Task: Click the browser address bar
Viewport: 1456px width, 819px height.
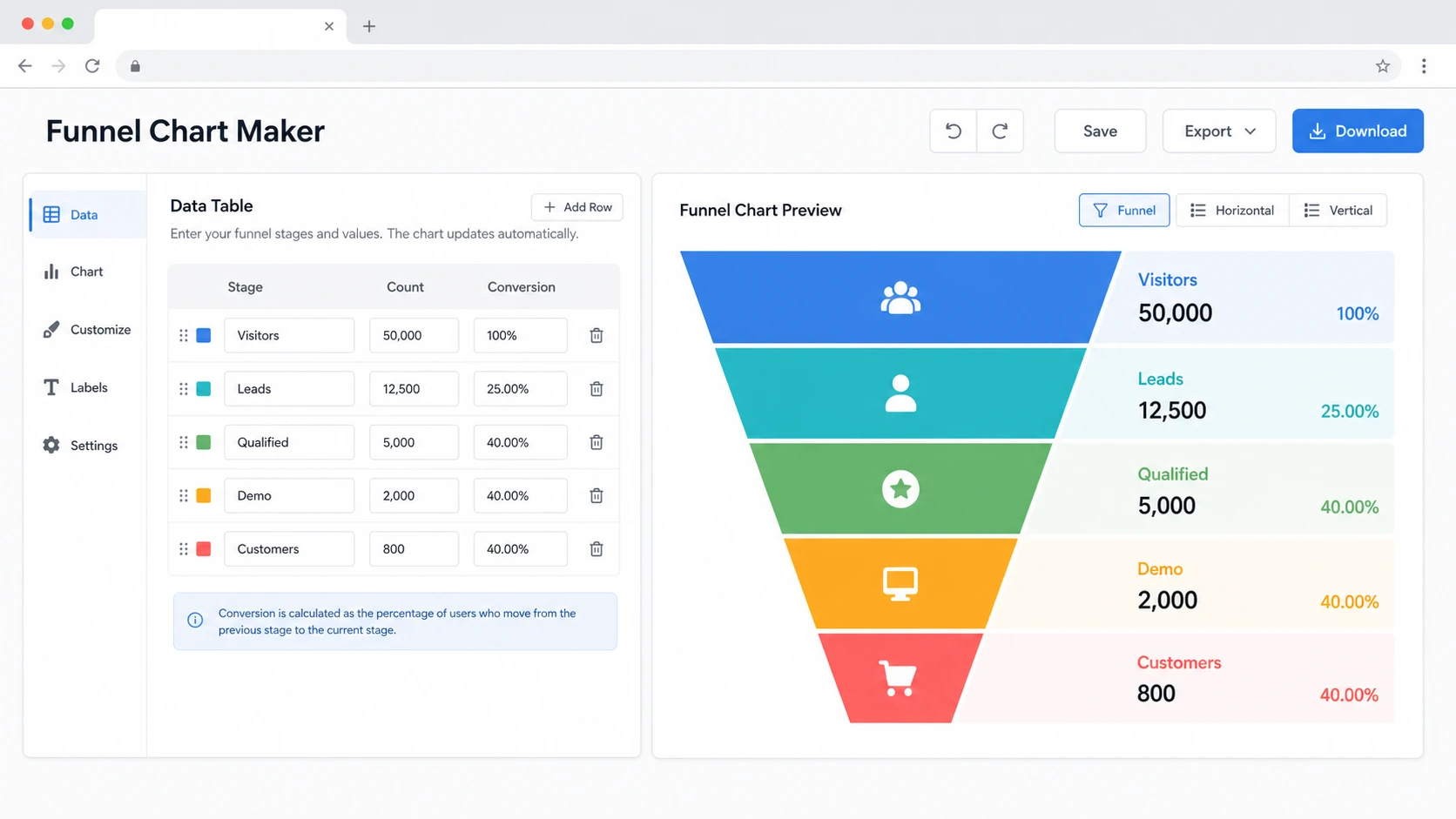Action: 758,66
